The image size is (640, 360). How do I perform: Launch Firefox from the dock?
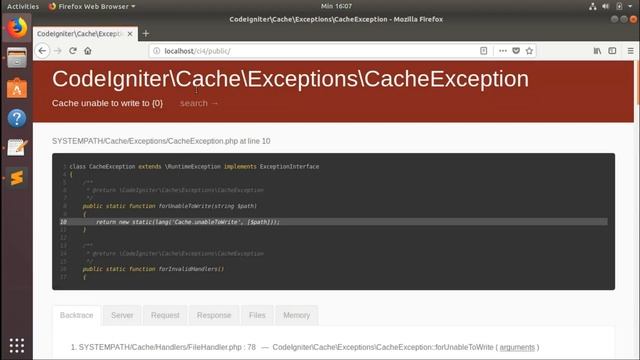(17, 28)
